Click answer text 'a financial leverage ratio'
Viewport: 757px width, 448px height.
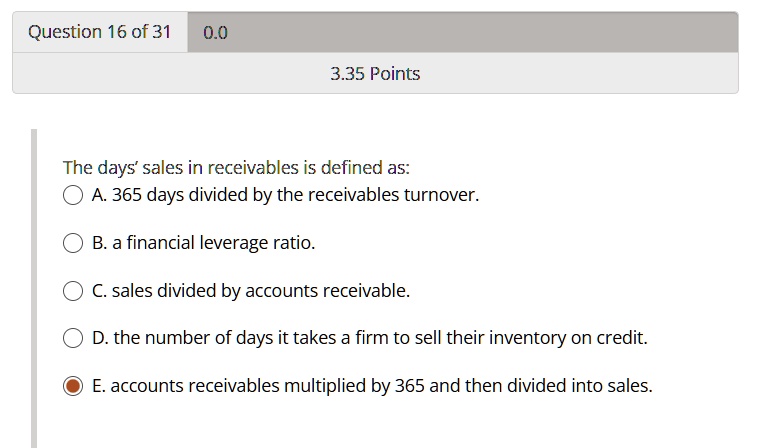213,243
